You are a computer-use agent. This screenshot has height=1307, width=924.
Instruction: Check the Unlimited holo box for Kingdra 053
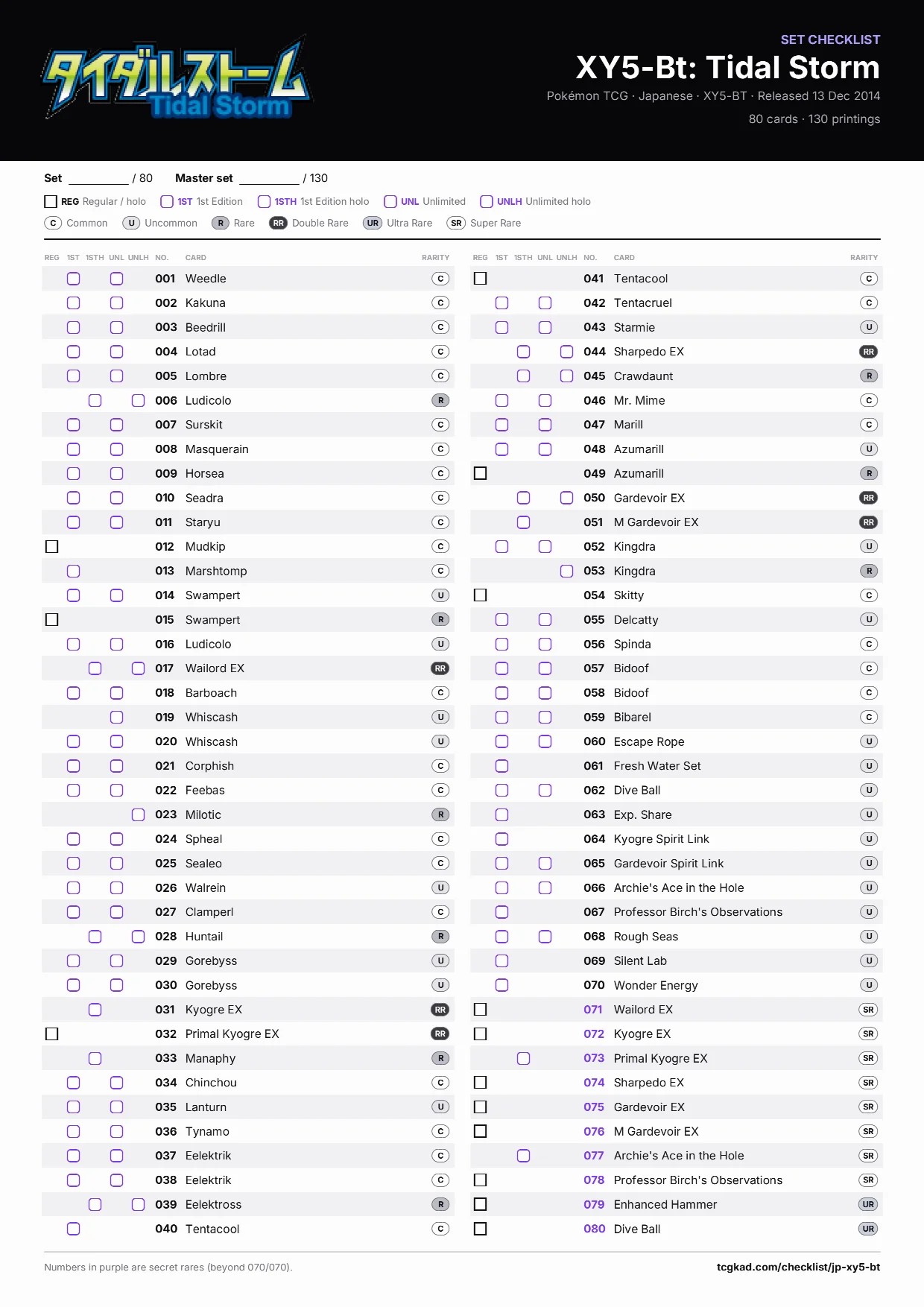coord(566,571)
